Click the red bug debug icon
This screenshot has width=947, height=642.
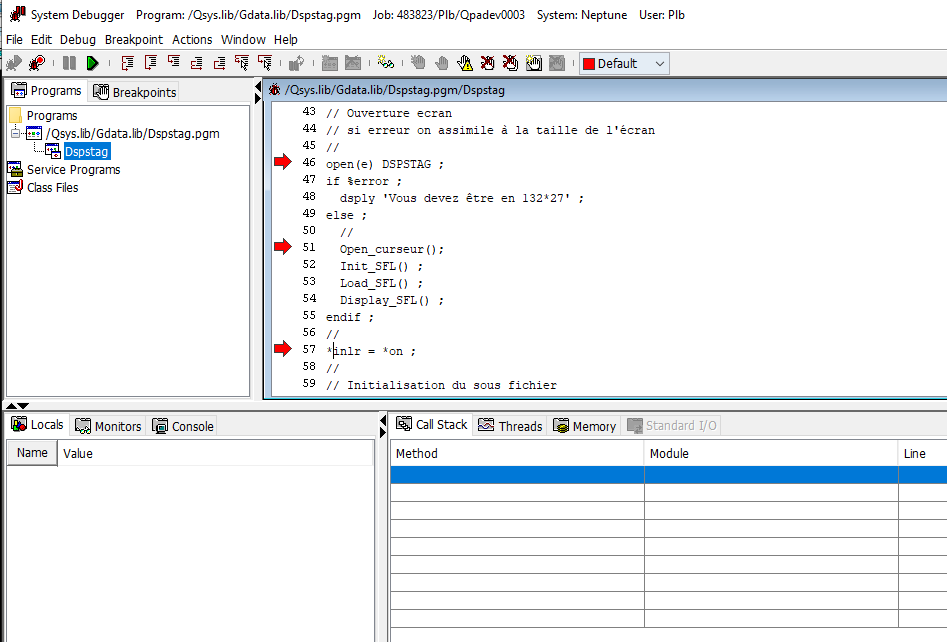pyautogui.click(x=37, y=63)
